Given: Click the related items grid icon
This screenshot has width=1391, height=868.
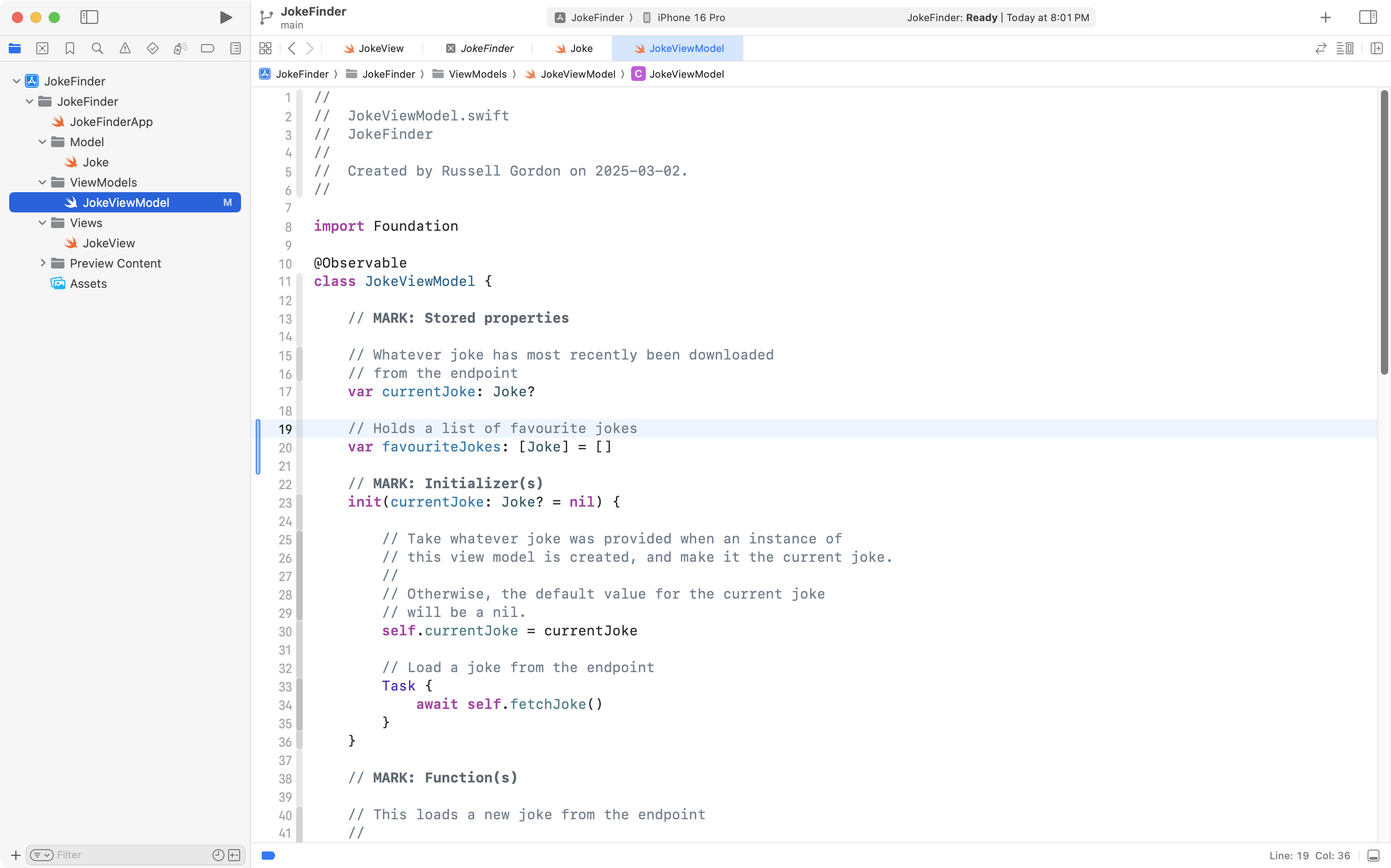Looking at the screenshot, I should [x=265, y=48].
